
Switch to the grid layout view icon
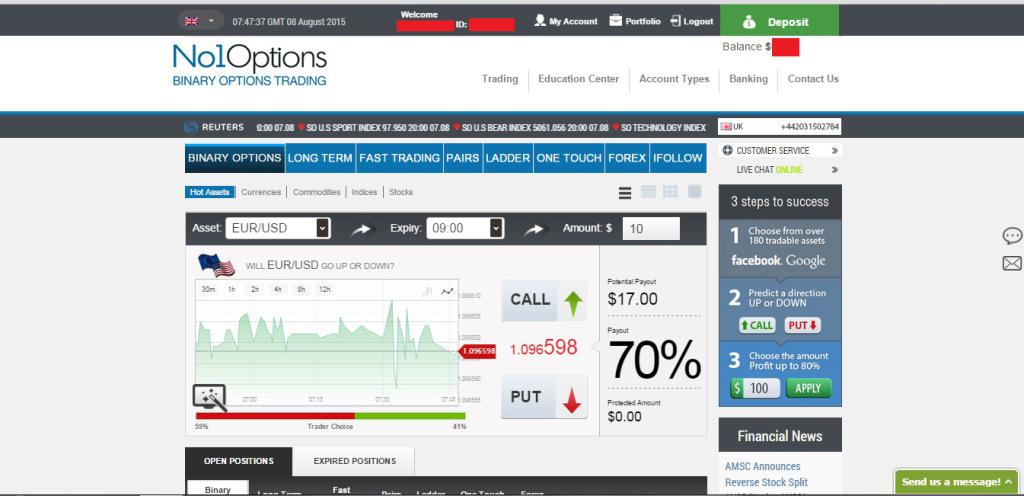click(x=670, y=192)
